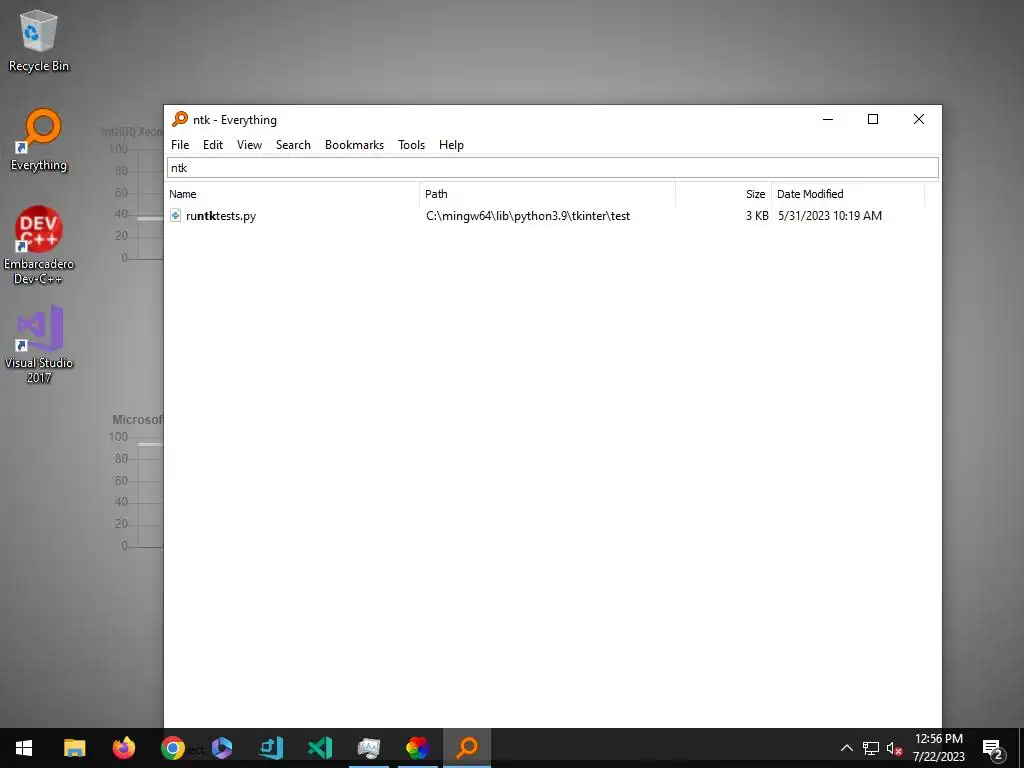Select the Embarcadero Dev-C++ desktop shortcut
The height and width of the screenshot is (768, 1024).
coord(39,245)
